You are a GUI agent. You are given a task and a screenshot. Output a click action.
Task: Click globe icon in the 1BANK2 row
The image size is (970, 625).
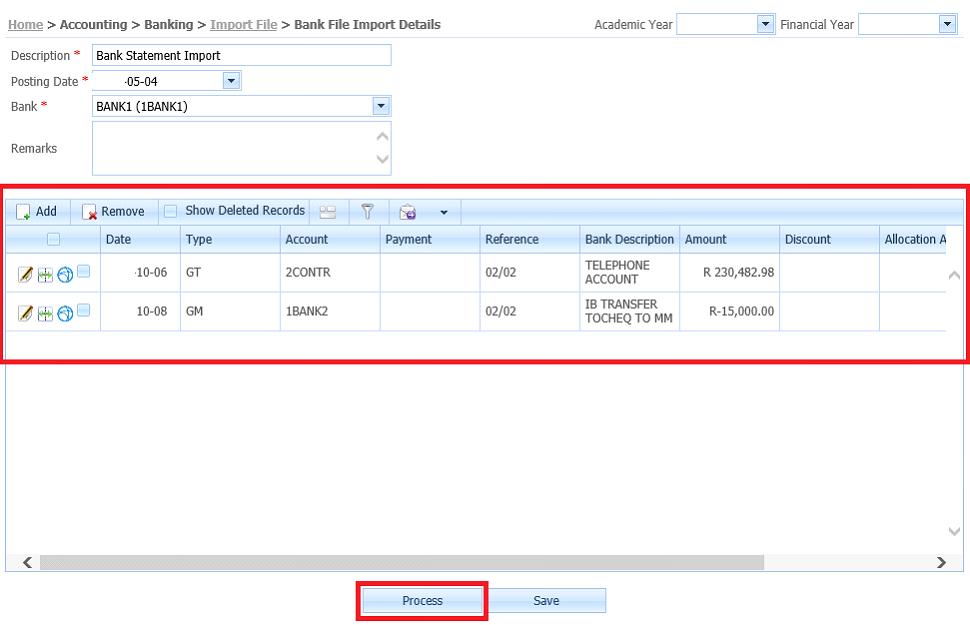pyautogui.click(x=65, y=314)
